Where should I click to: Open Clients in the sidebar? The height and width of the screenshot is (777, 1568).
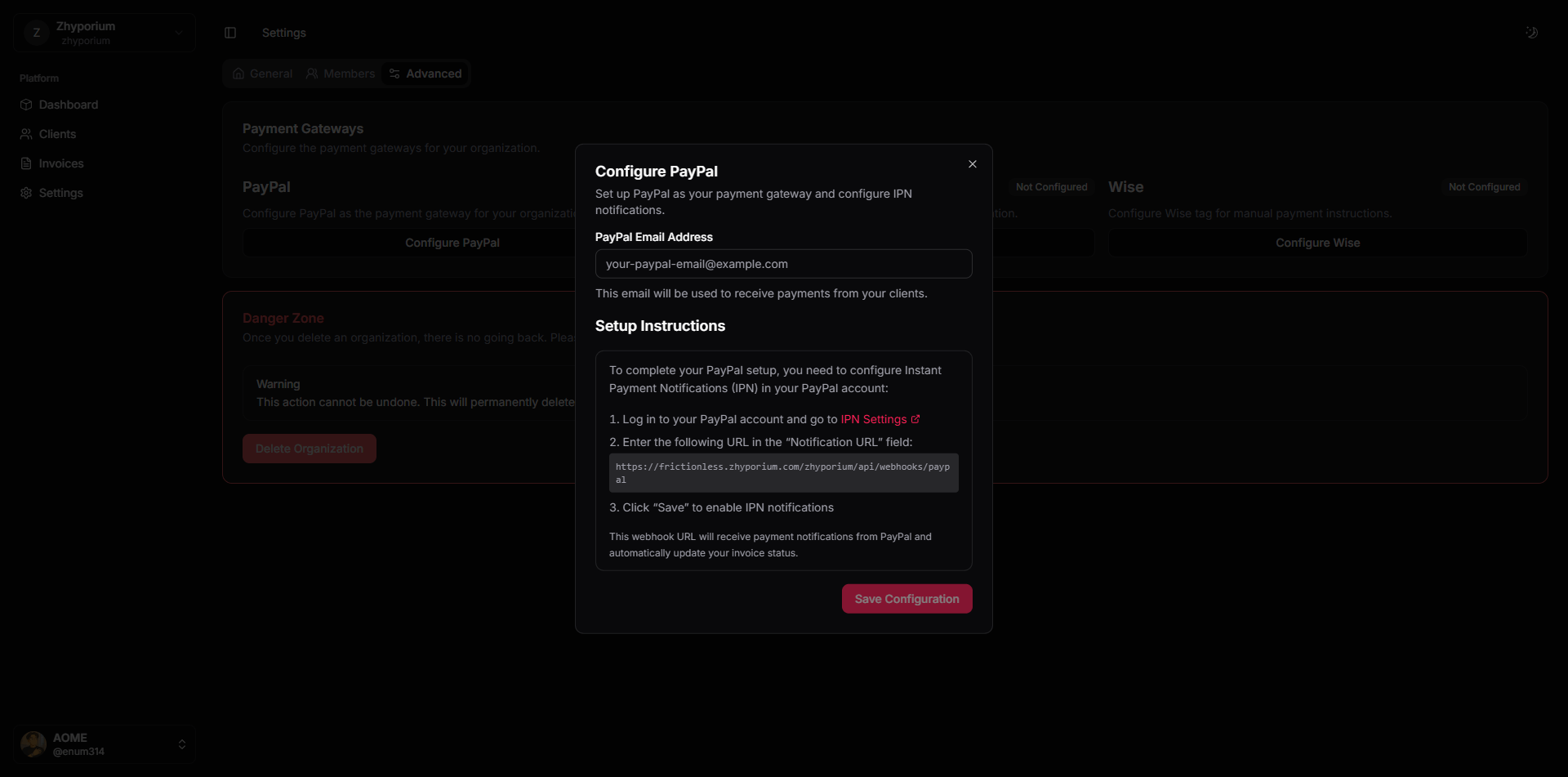[x=104, y=134]
